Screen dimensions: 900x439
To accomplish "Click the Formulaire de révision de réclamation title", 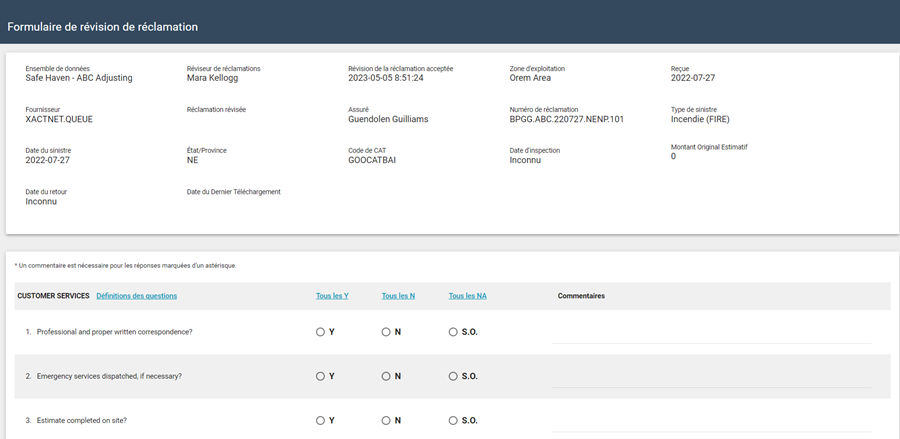I will coord(103,27).
